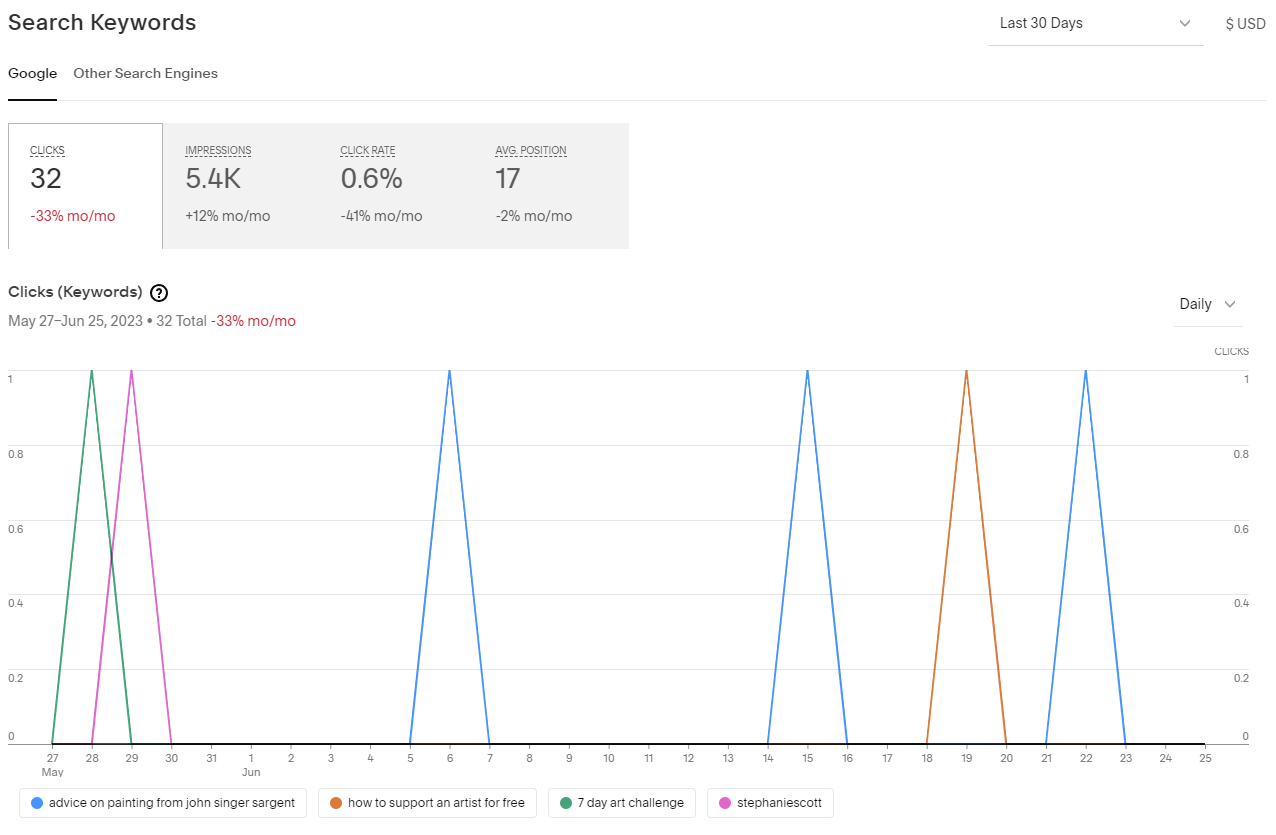
Task: Switch to Other Search Engines tab
Action: point(146,73)
